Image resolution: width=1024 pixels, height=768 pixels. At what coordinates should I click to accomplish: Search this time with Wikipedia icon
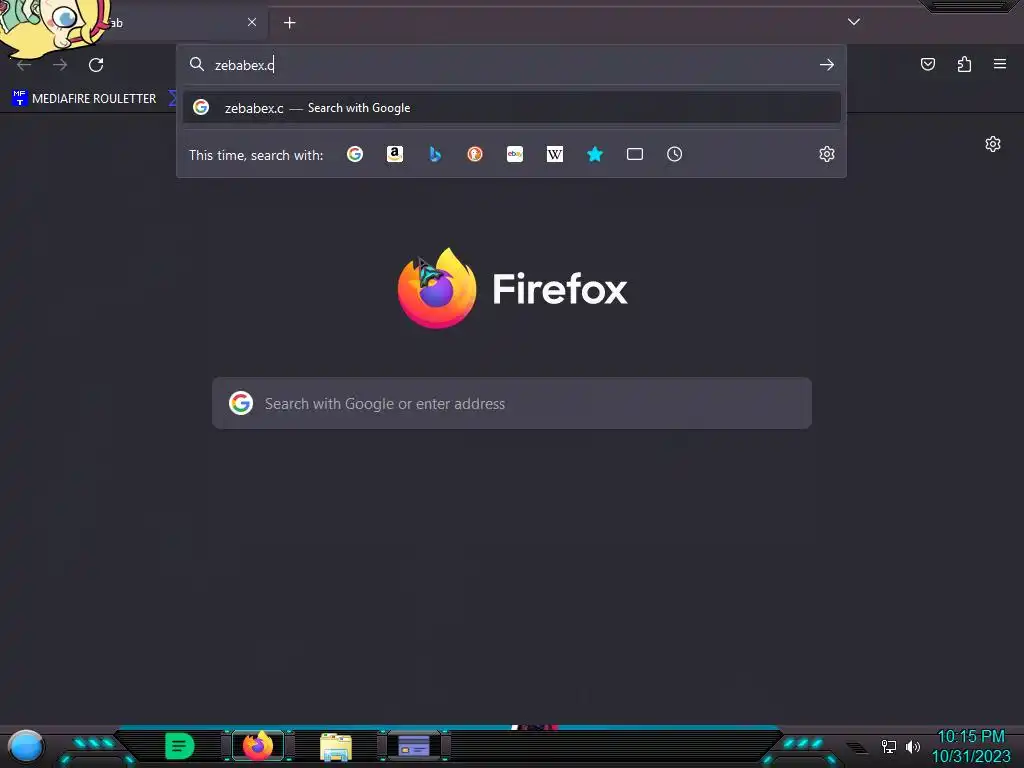554,154
